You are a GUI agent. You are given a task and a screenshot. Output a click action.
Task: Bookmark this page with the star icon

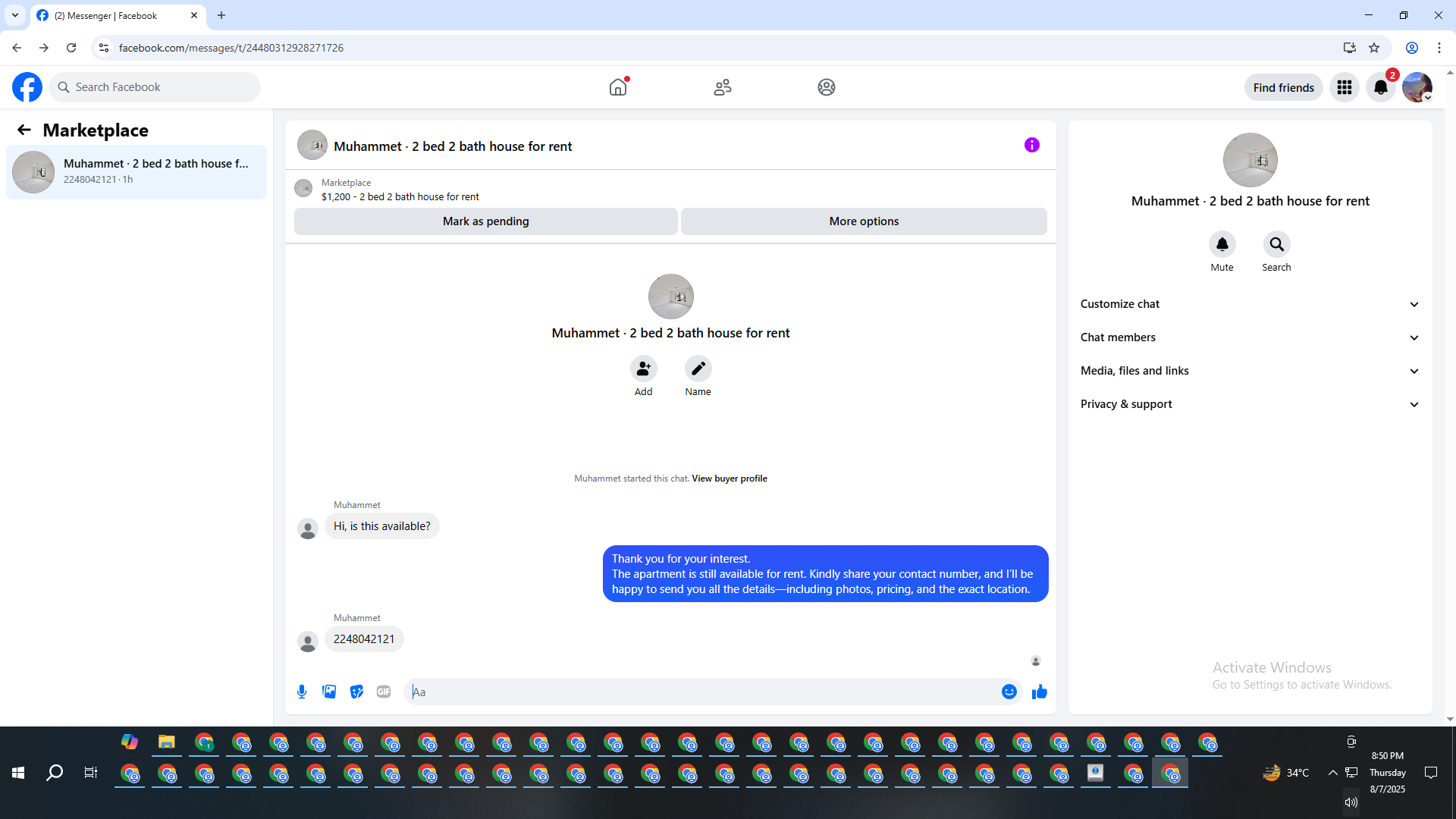click(x=1374, y=48)
